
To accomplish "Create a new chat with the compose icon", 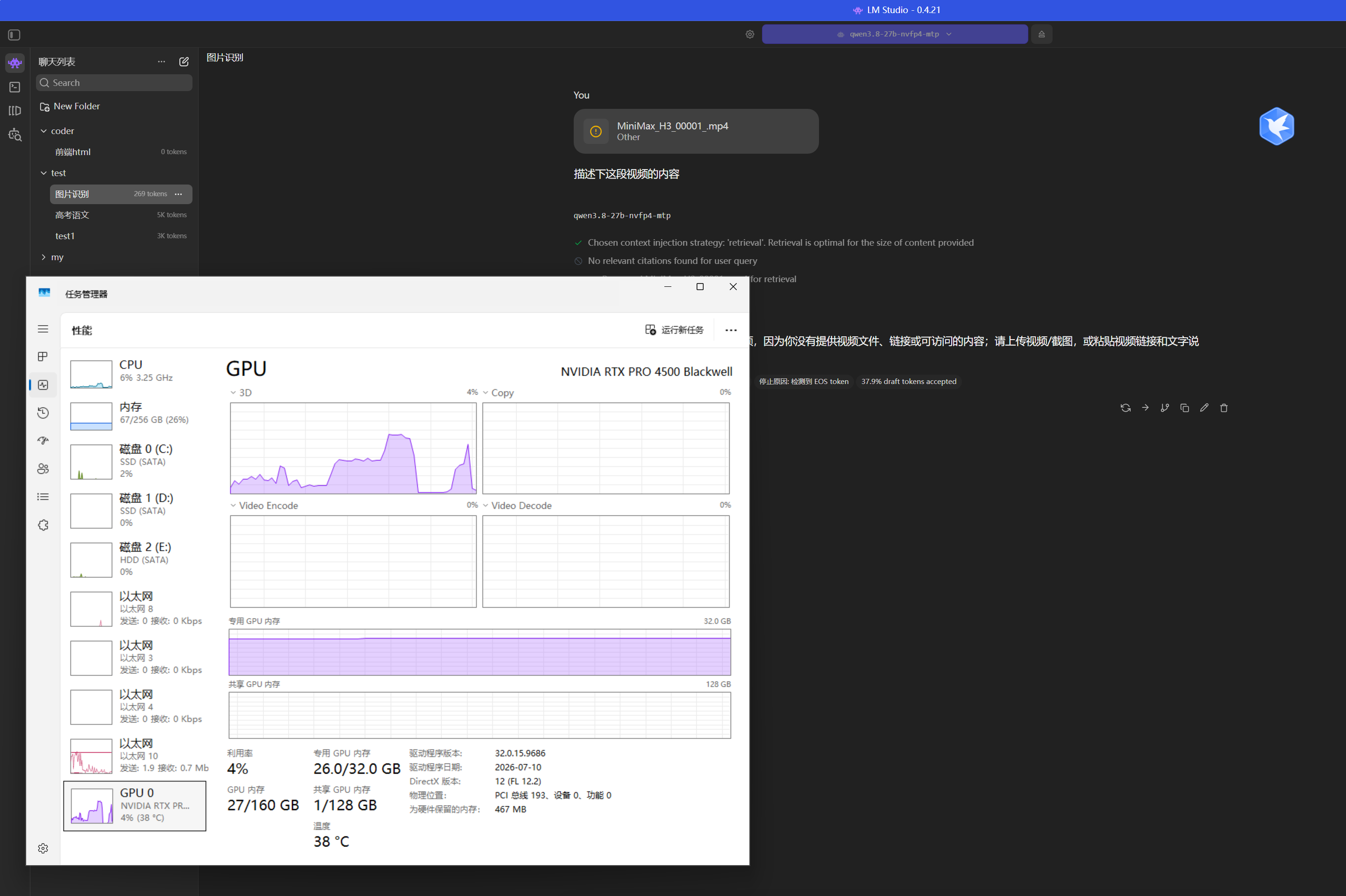I will [184, 62].
